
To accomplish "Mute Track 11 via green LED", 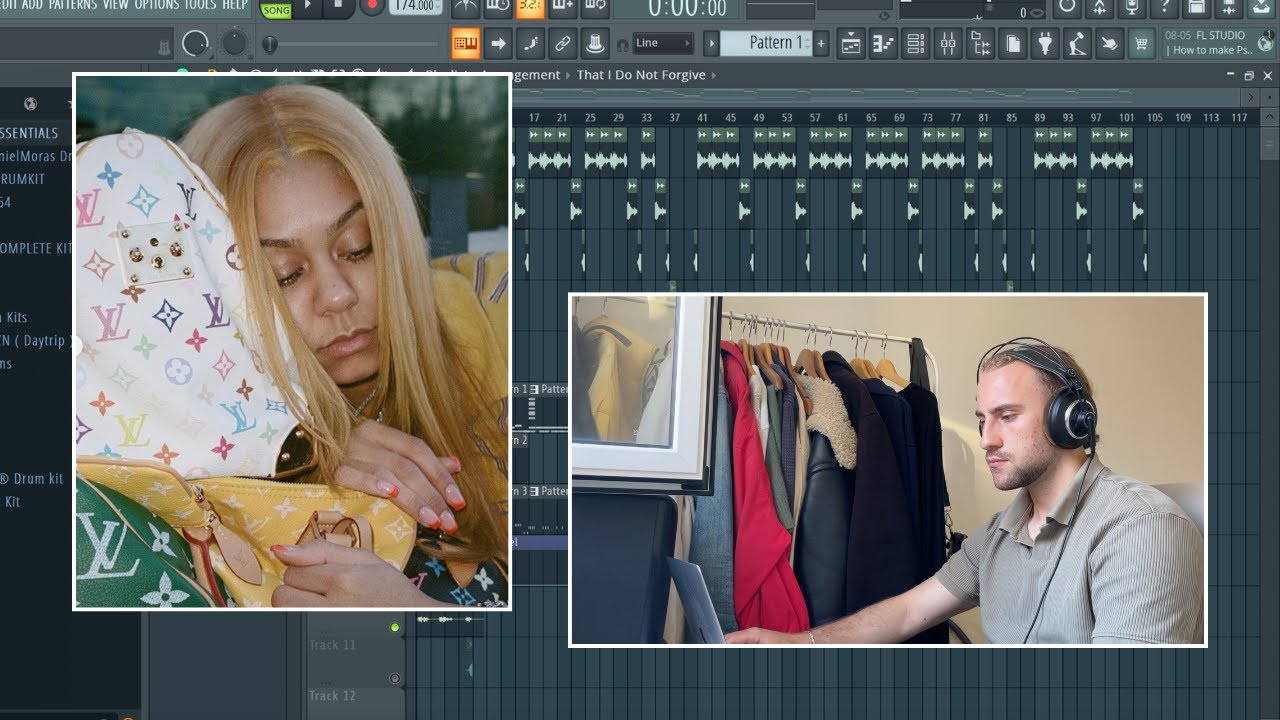I will tap(395, 628).
